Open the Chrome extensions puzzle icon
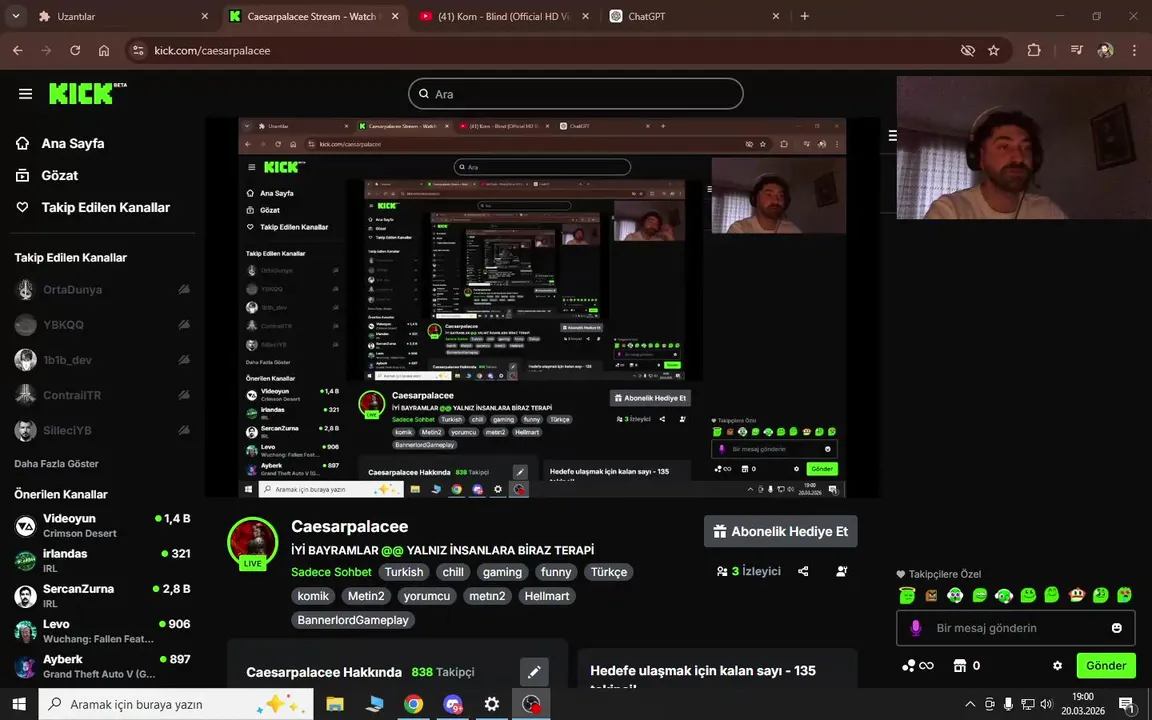 click(1034, 51)
